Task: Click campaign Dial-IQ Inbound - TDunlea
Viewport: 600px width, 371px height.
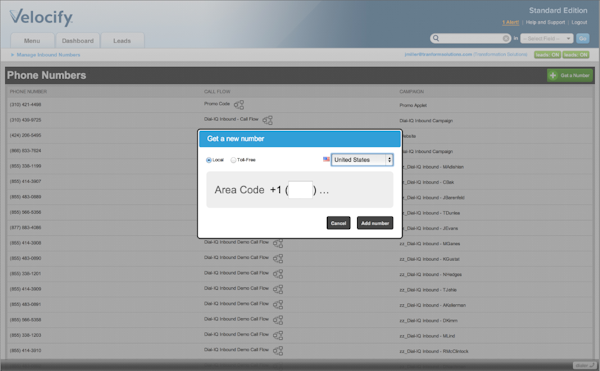Action: tap(432, 213)
